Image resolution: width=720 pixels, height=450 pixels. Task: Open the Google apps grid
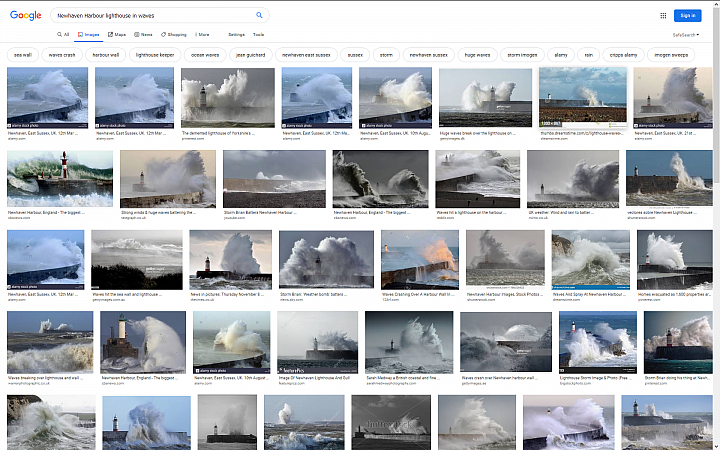point(663,16)
